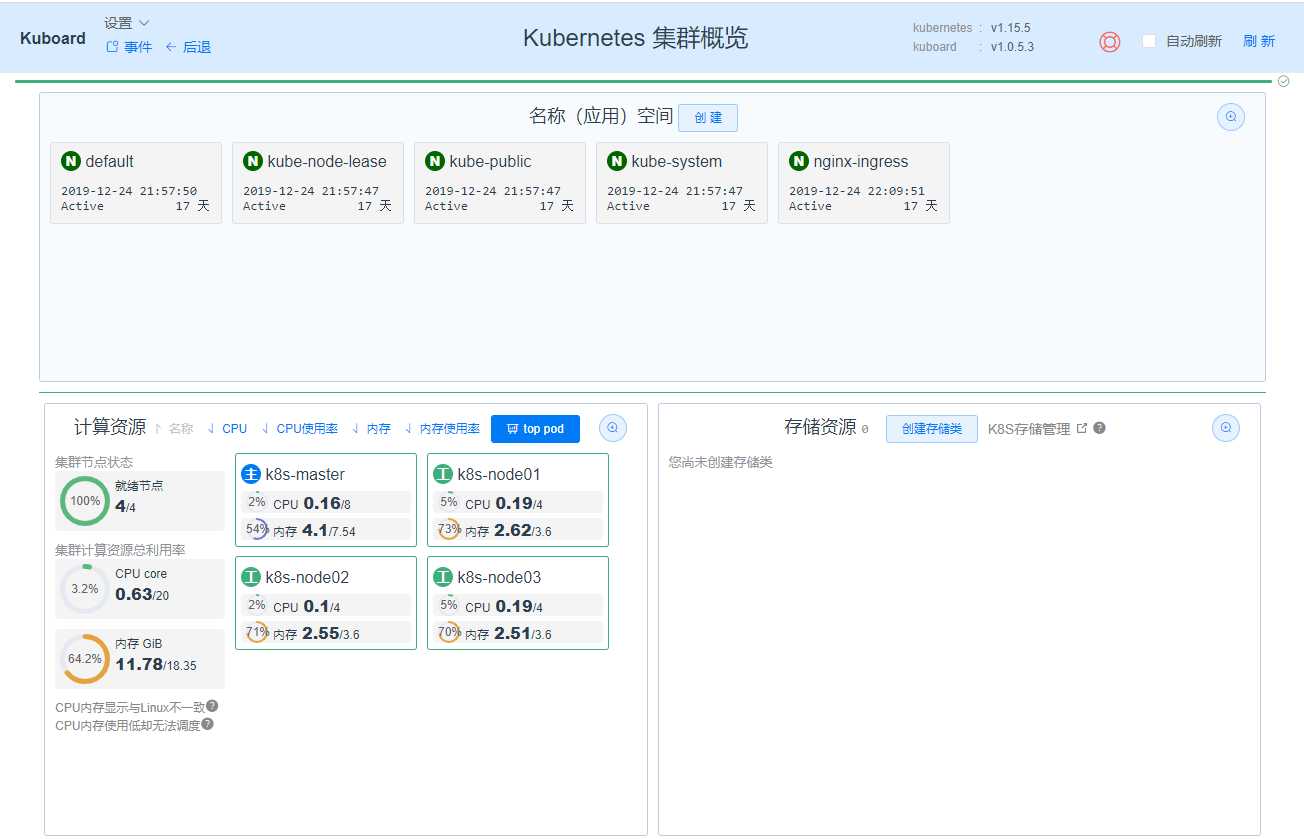Click the 100% ready nodes gauge
Image resolution: width=1304 pixels, height=839 pixels.
pos(85,501)
